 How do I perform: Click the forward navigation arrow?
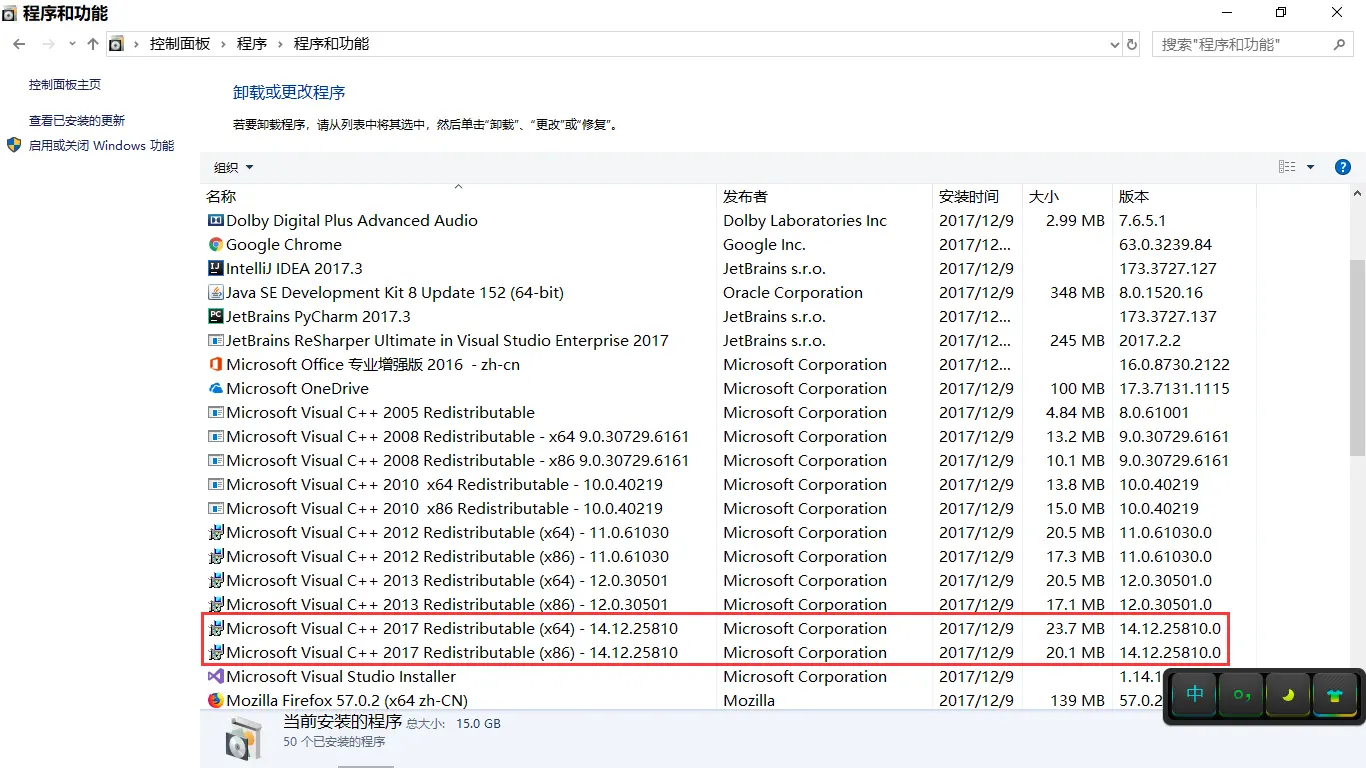[48, 44]
